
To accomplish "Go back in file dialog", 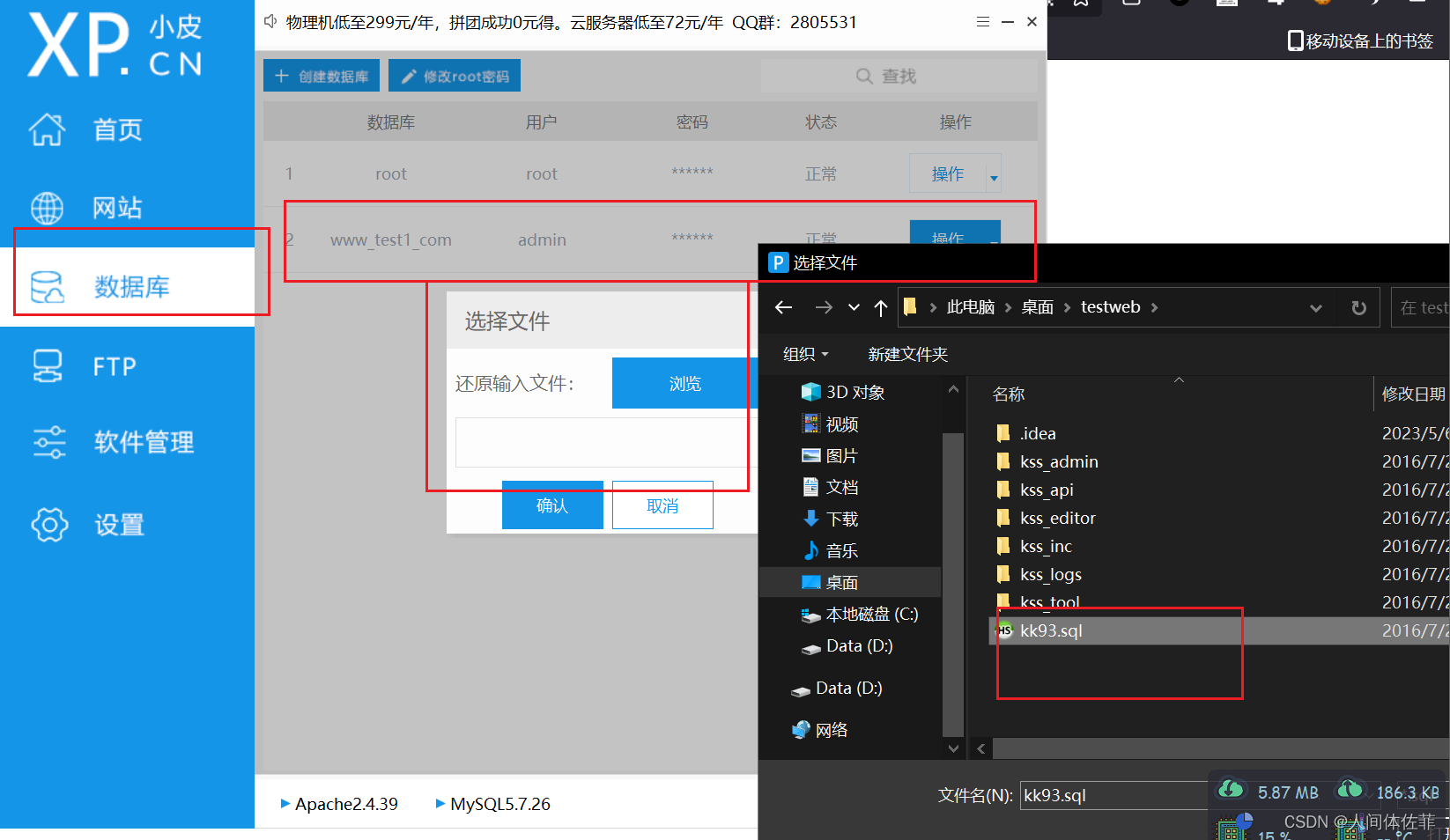I will coord(783,307).
